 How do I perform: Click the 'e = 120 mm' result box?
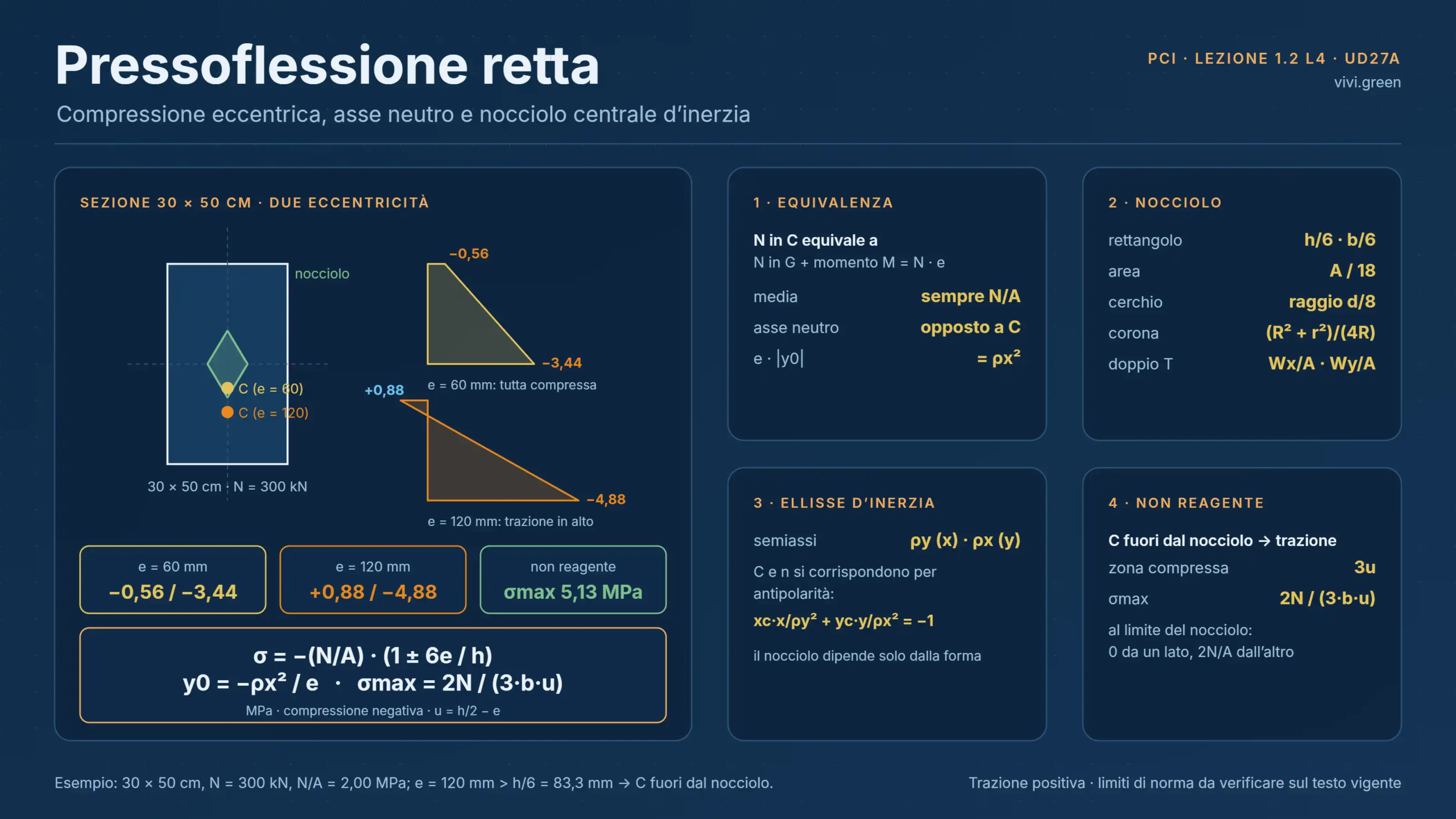(x=373, y=580)
